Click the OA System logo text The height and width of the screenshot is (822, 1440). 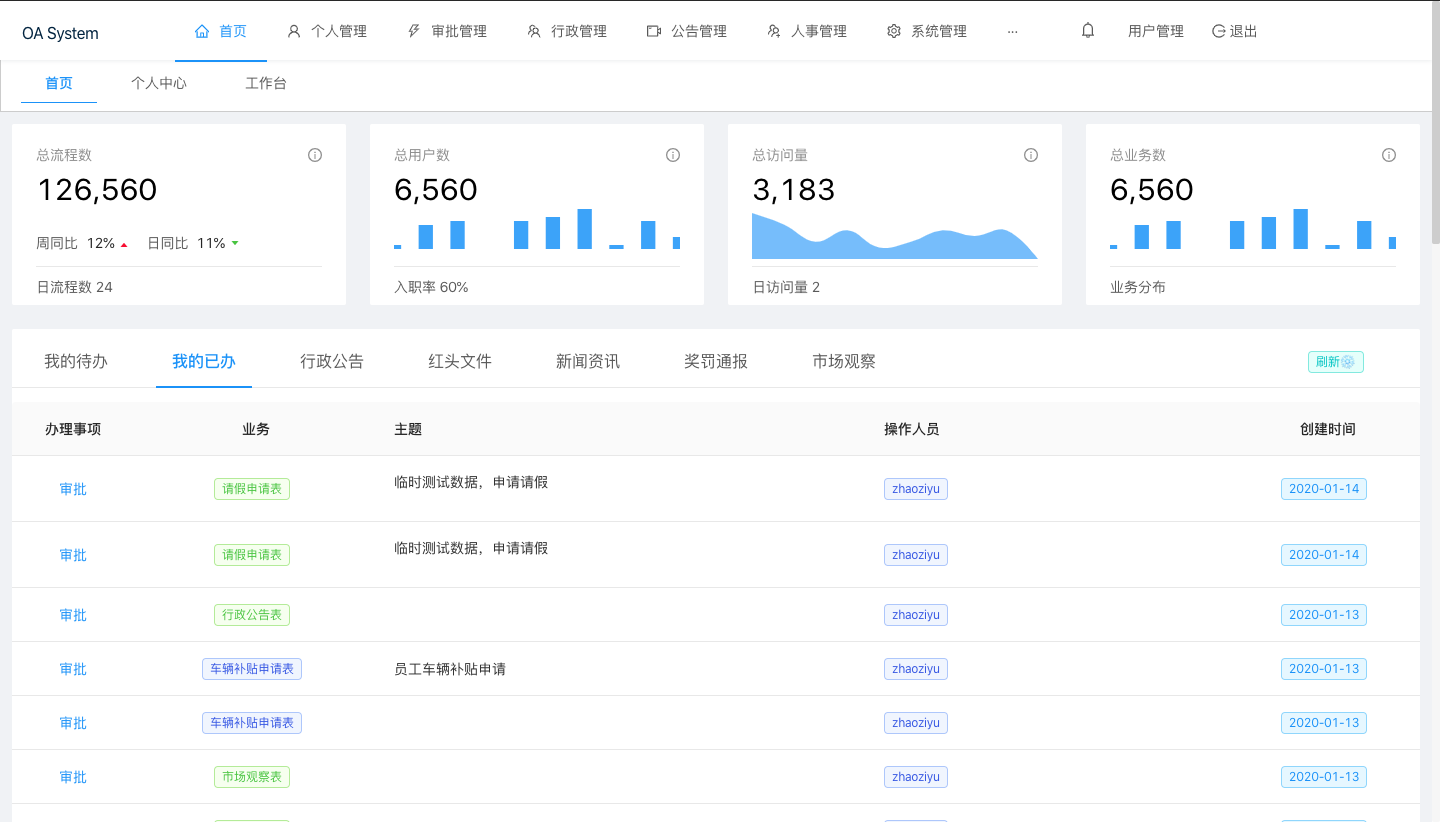[60, 33]
